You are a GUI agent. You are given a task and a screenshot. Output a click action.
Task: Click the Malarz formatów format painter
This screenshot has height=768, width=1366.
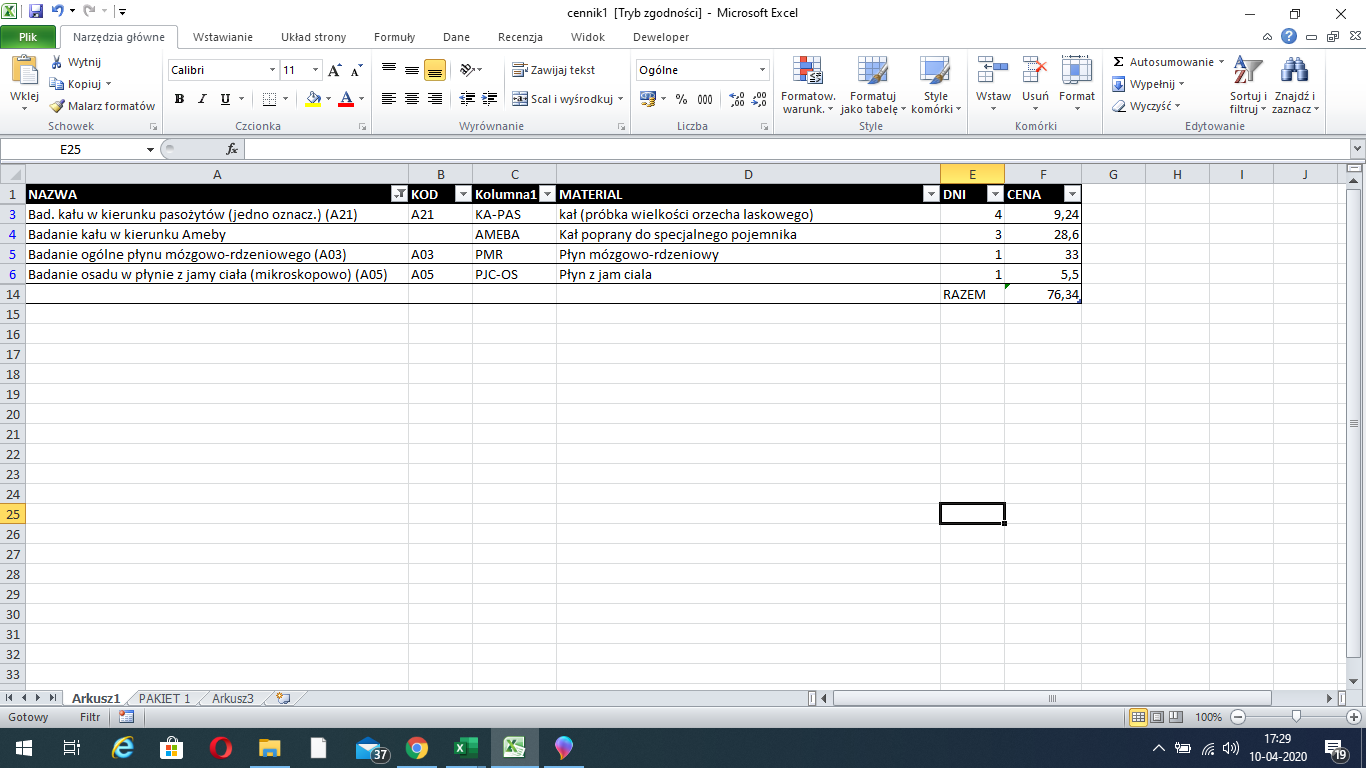[103, 106]
